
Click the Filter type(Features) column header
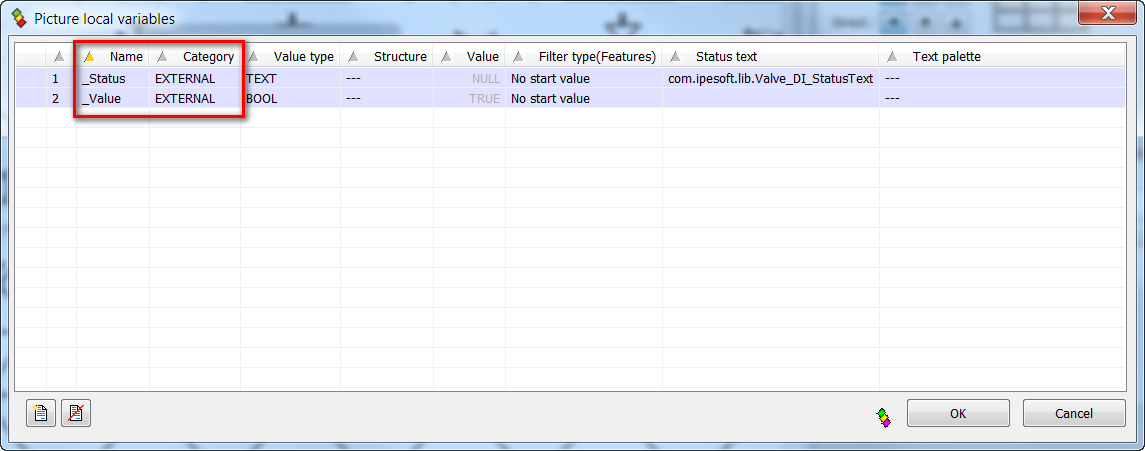coord(596,57)
